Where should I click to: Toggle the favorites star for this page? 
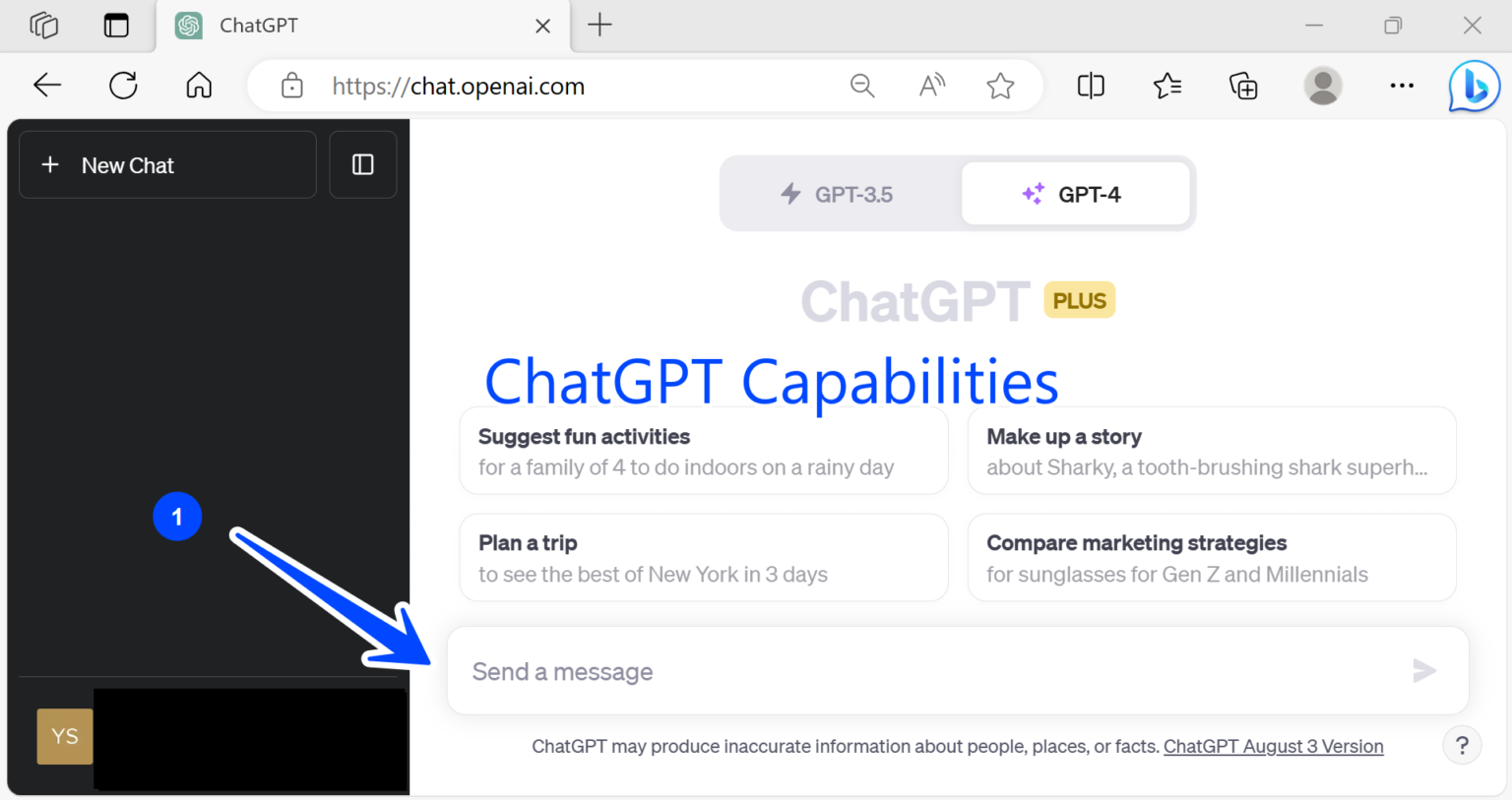click(1000, 86)
